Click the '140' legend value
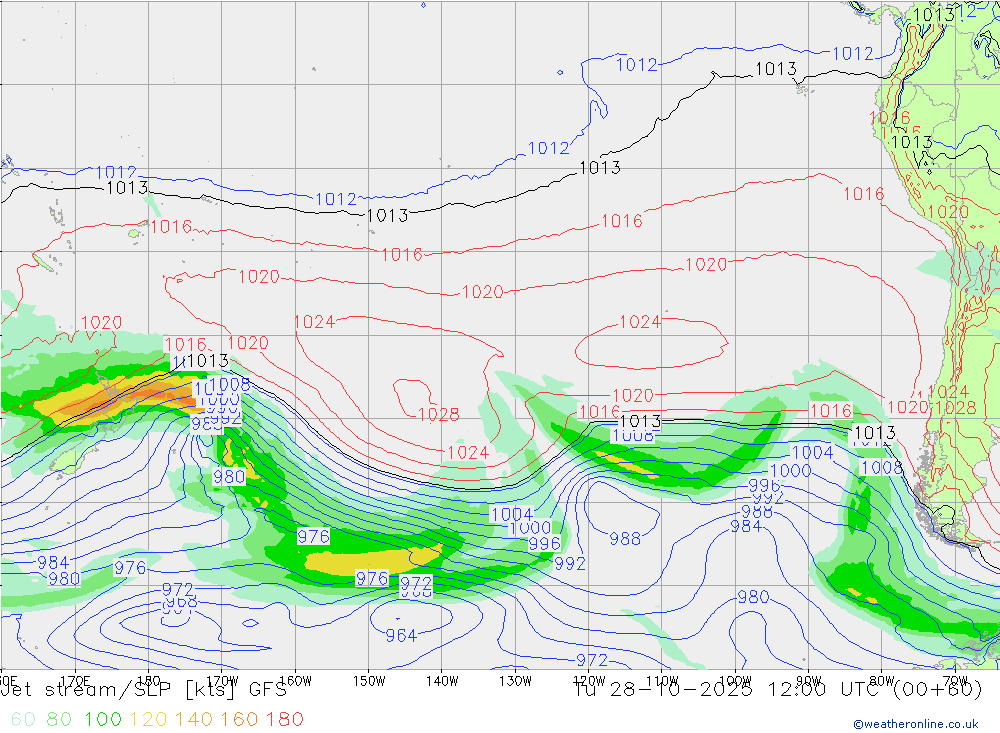This screenshot has height=733, width=1000. [194, 719]
